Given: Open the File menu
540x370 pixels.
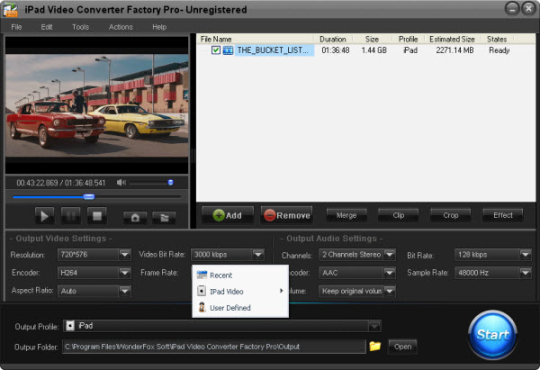Looking at the screenshot, I should (17, 27).
